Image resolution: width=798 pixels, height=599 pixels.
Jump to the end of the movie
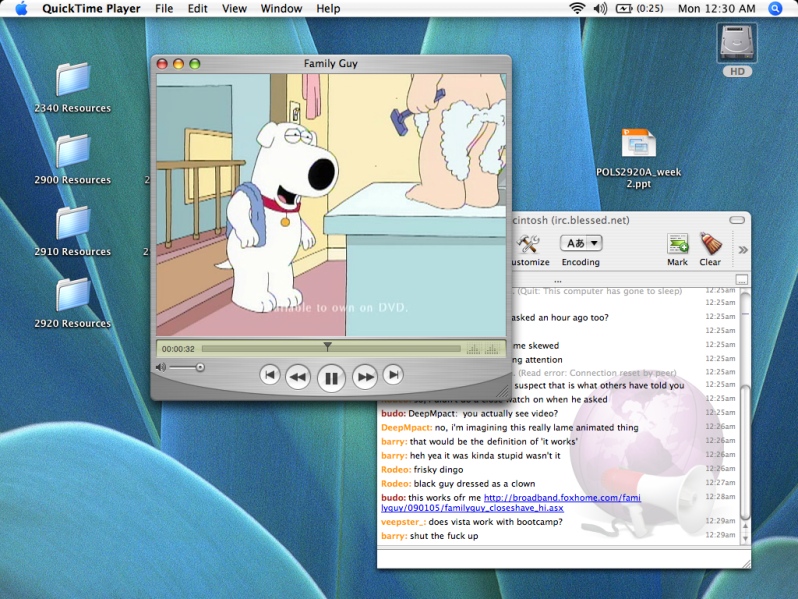click(x=393, y=375)
